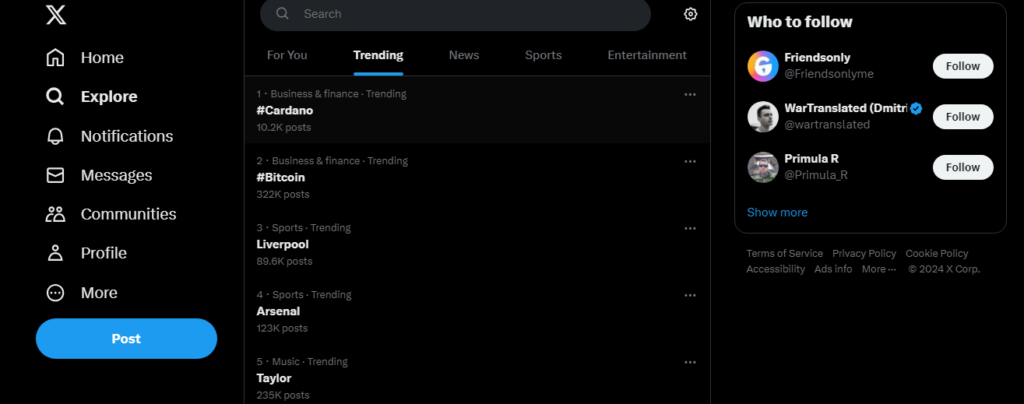Open options menu for #Cardano trend
The height and width of the screenshot is (404, 1024).
(x=690, y=94)
